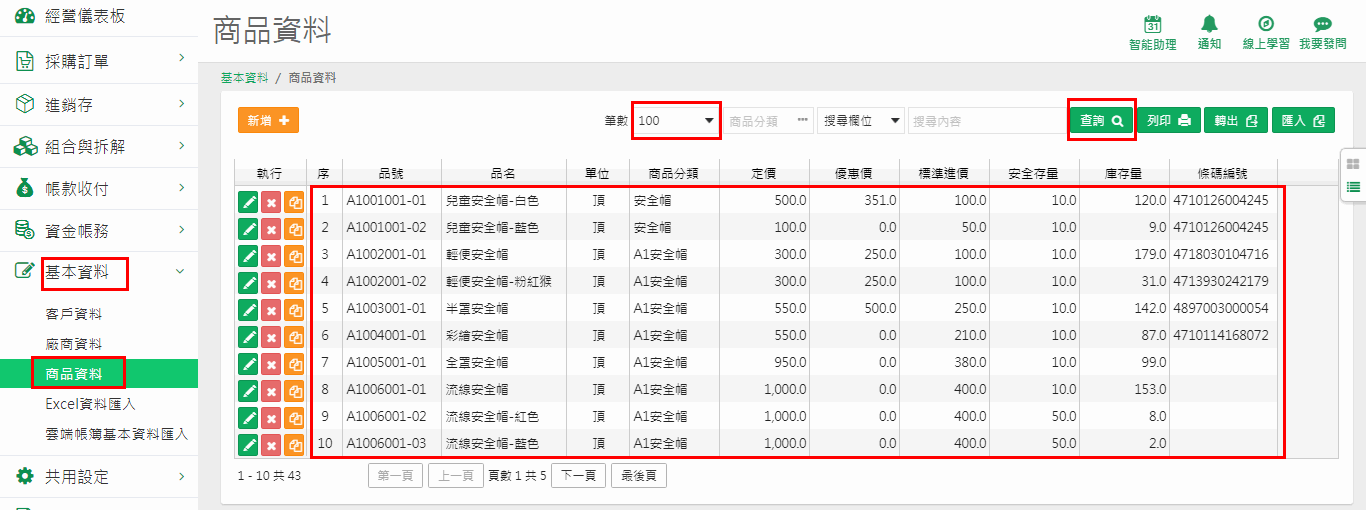Image resolution: width=1366 pixels, height=510 pixels.
Task: Delete row A1001001-01 with the red x icon
Action: coord(271,201)
